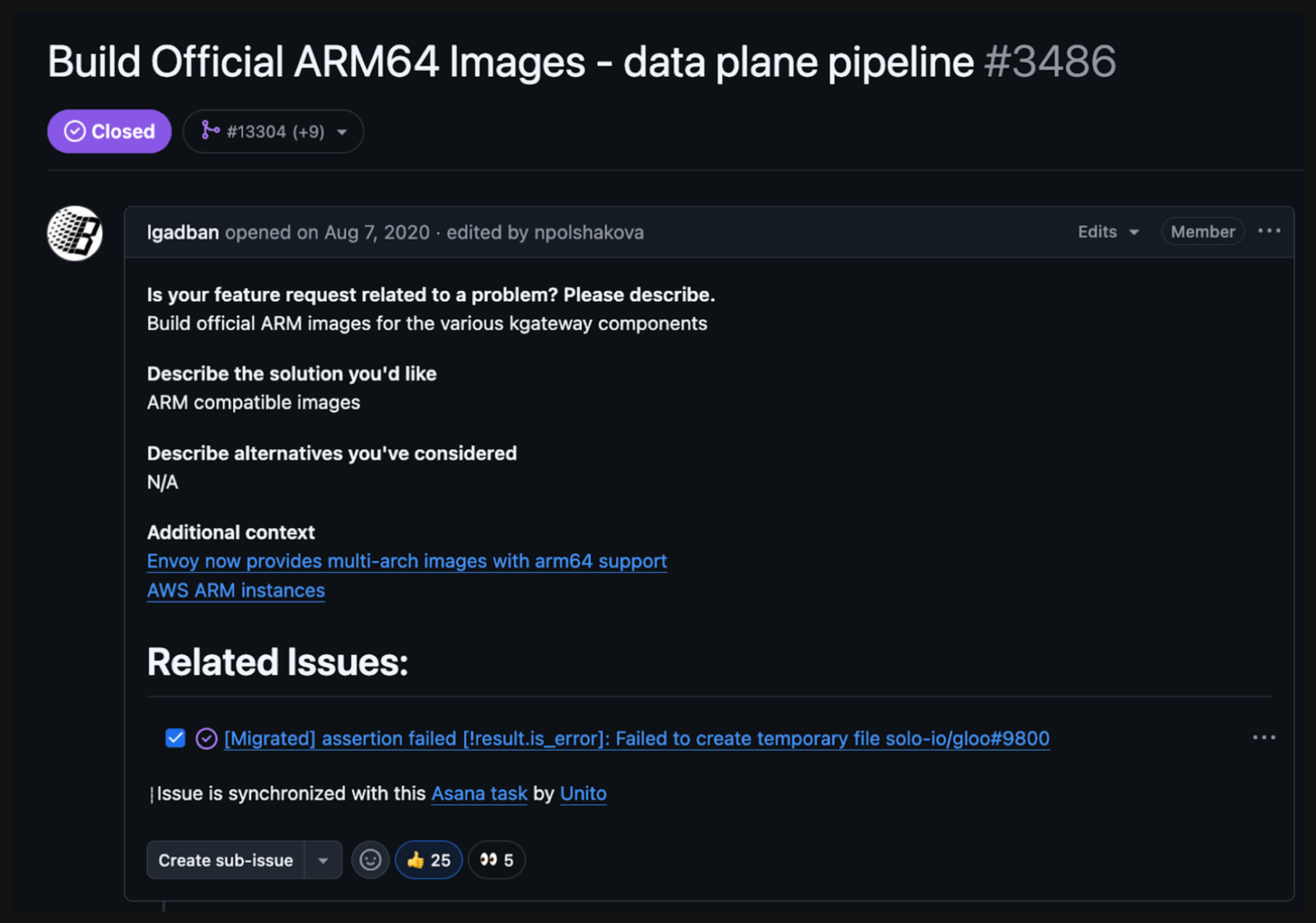Image resolution: width=1316 pixels, height=923 pixels.
Task: Open the Unito link
Action: (x=583, y=794)
